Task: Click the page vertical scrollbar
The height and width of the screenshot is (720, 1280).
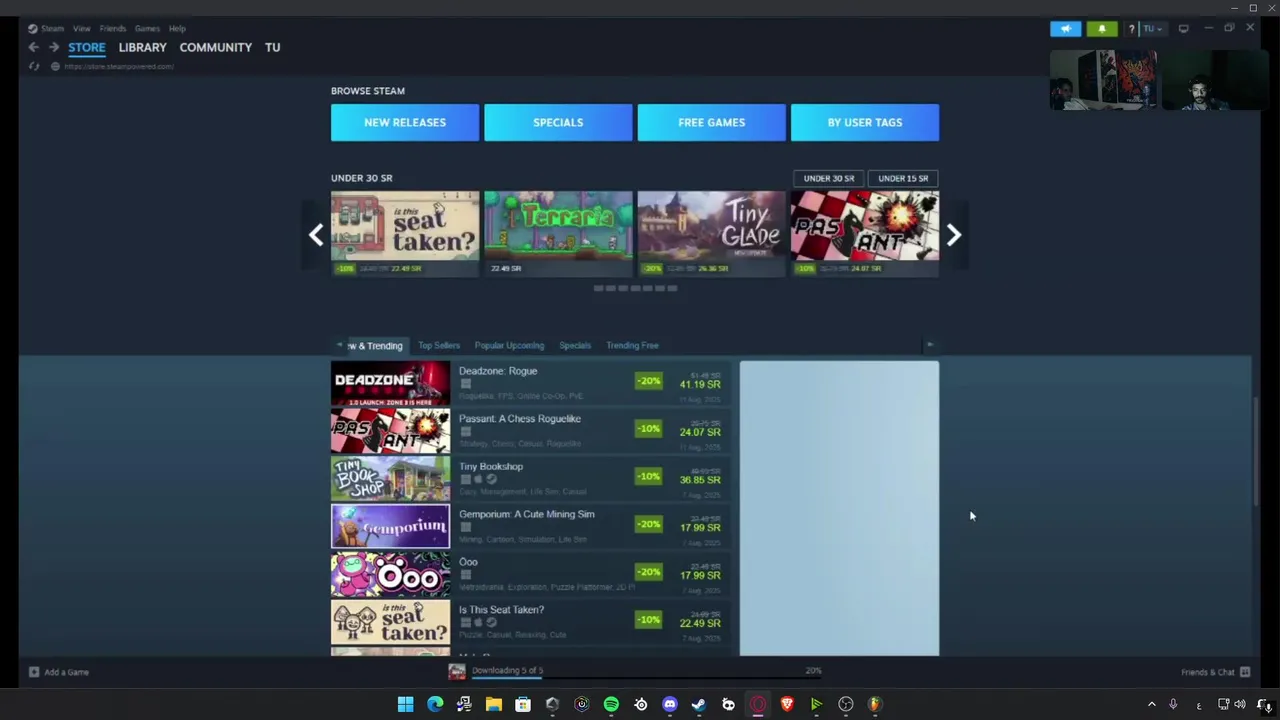Action: point(1256,450)
